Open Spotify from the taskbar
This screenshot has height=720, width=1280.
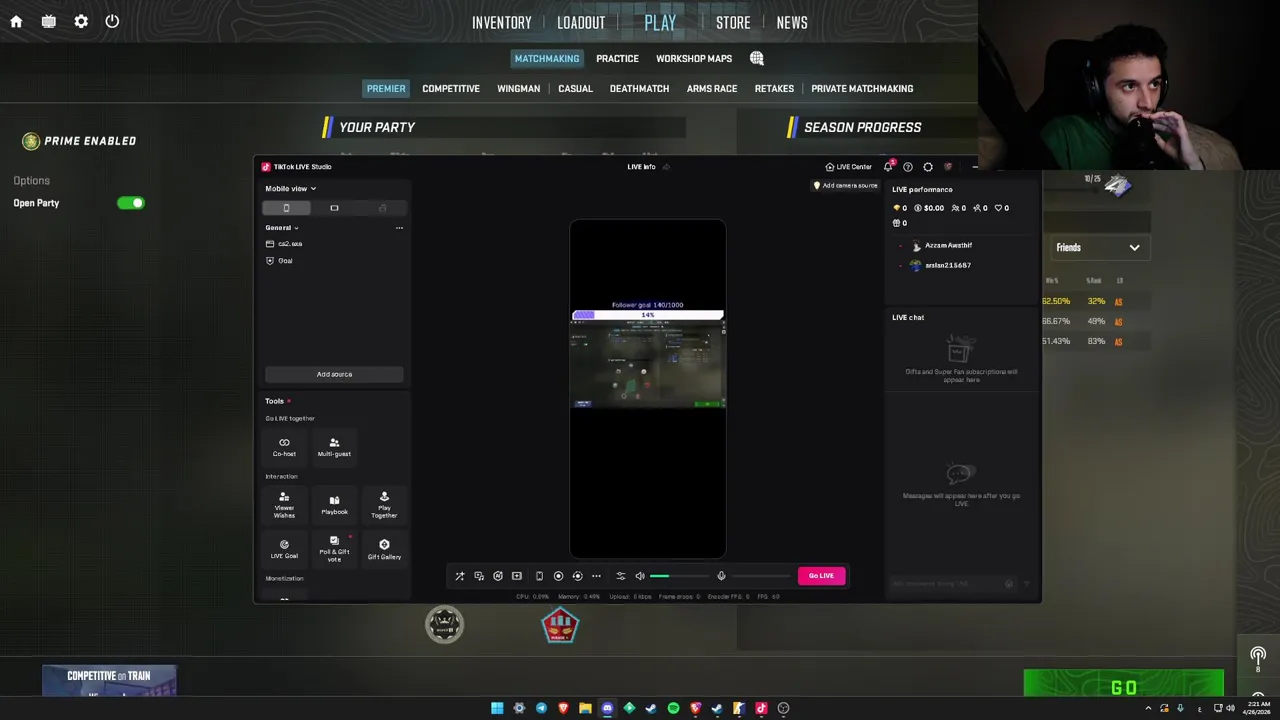pos(673,708)
